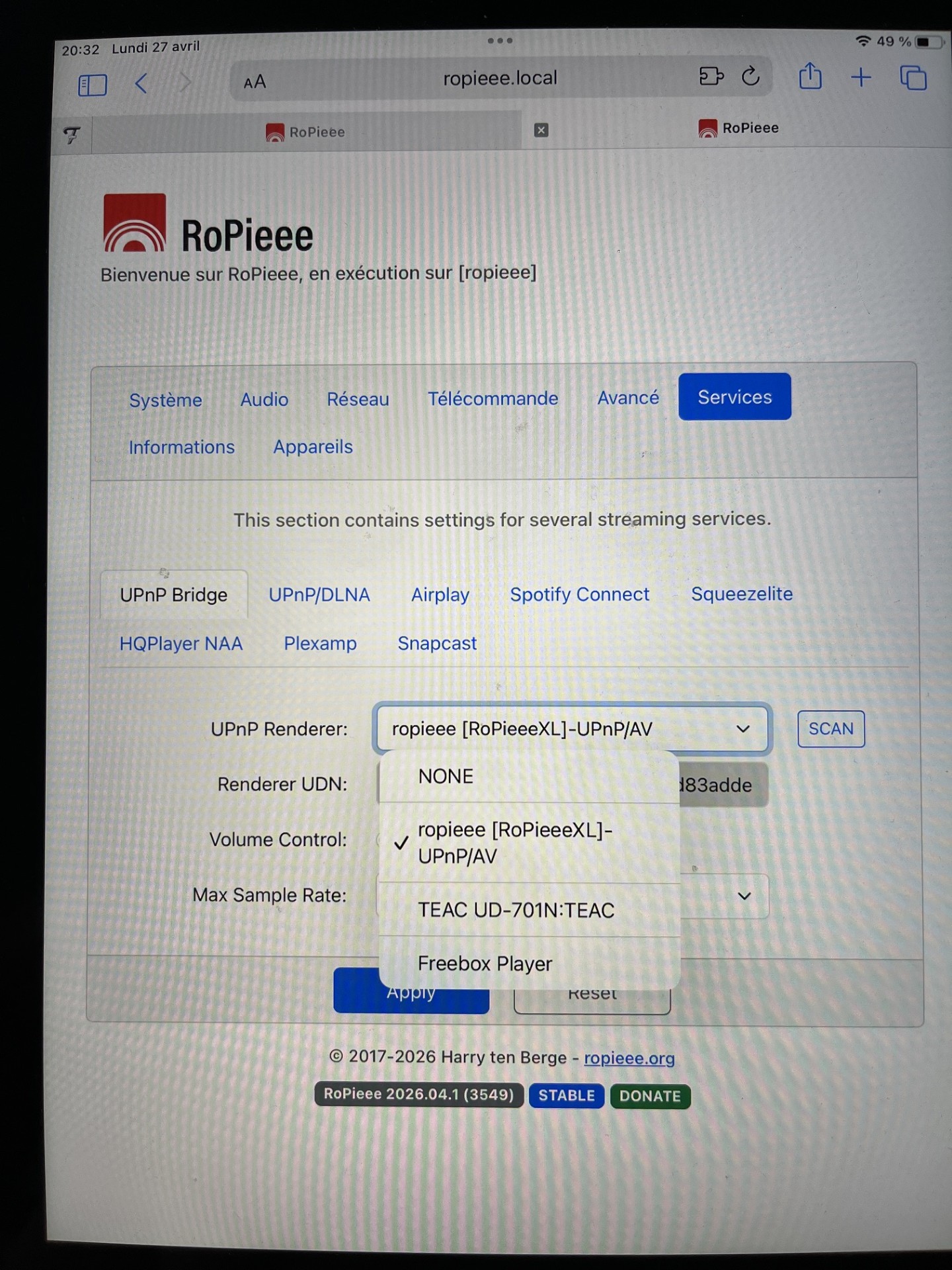The image size is (952, 1270).
Task: Follow the ropieee.org link
Action: coord(629,1058)
